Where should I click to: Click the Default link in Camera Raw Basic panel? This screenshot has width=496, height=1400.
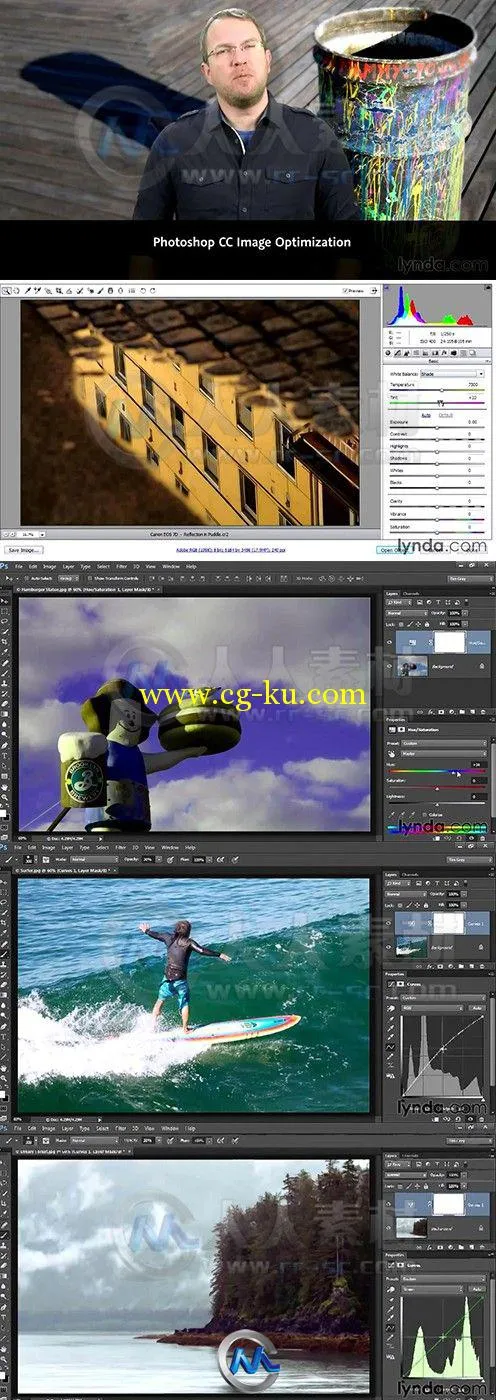446,413
